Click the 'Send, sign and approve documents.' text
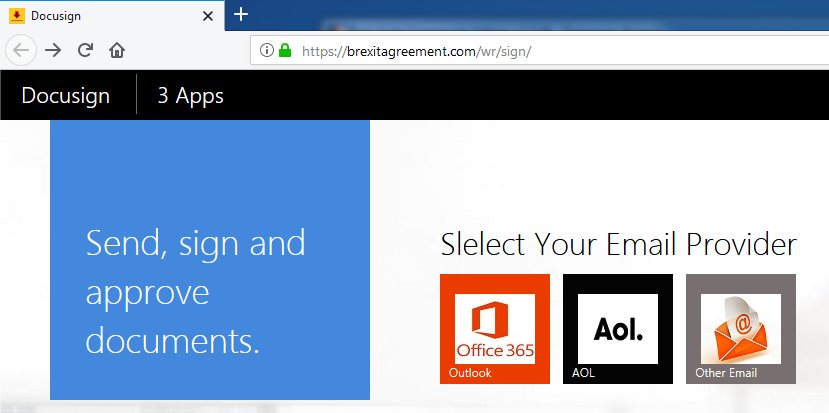The width and height of the screenshot is (829, 413). (196, 292)
